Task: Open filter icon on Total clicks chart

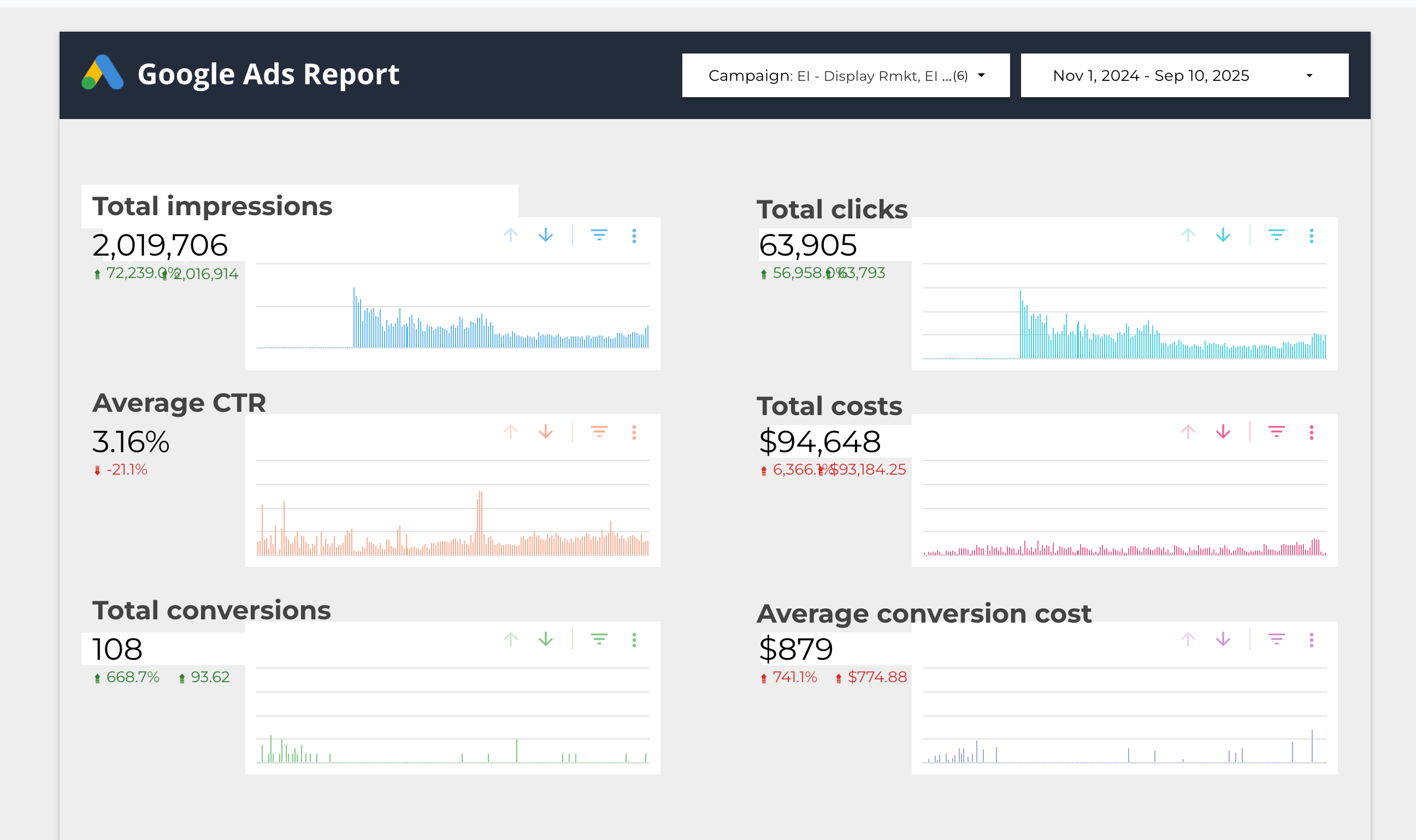Action: pos(1276,235)
